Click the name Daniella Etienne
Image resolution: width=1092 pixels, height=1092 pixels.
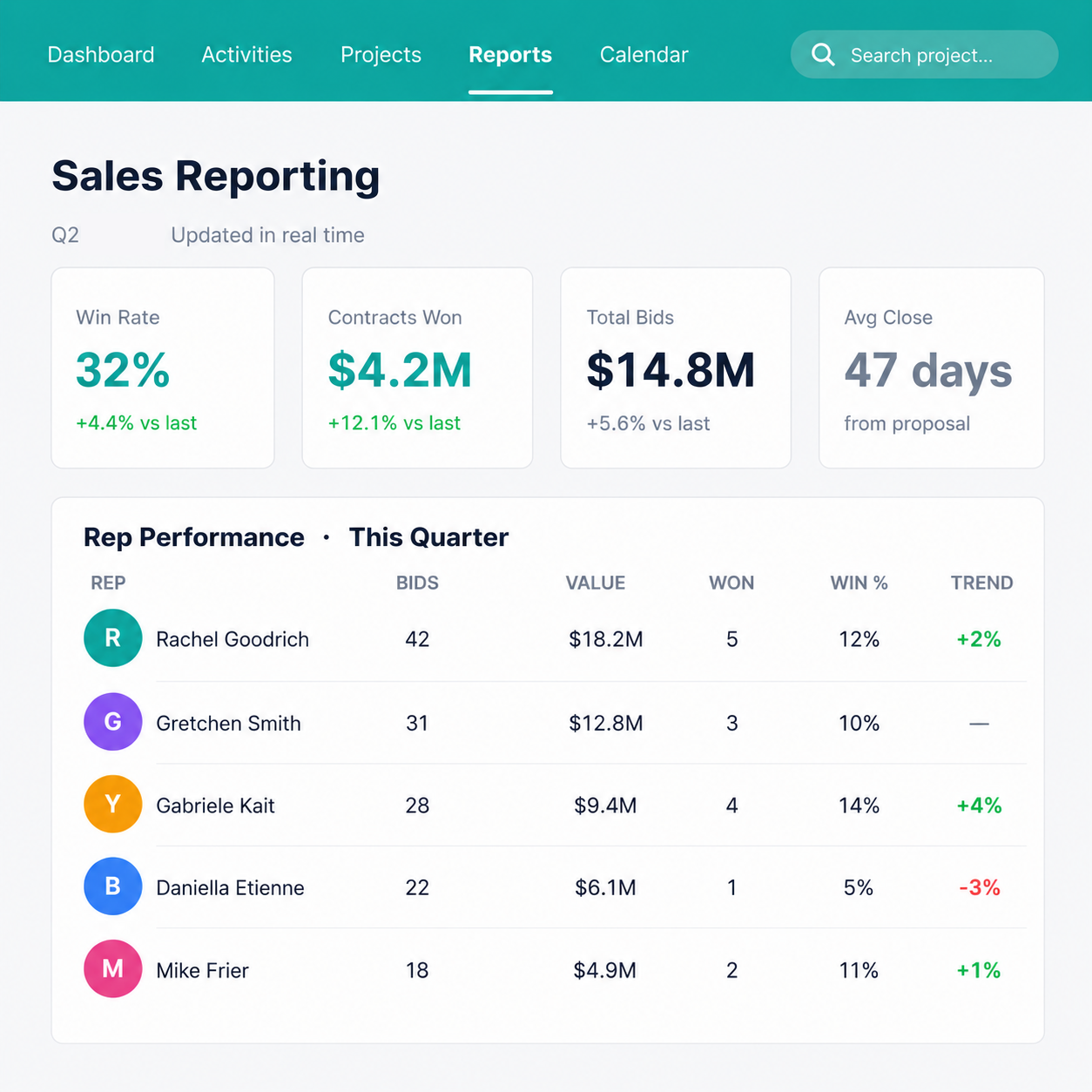230,887
